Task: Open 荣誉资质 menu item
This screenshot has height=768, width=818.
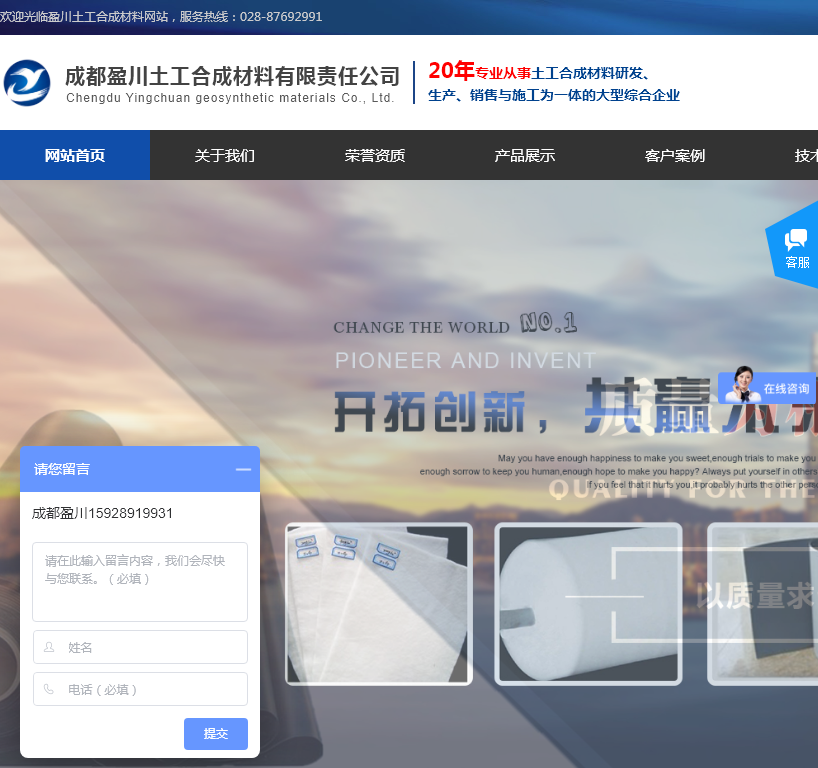Action: (x=375, y=155)
